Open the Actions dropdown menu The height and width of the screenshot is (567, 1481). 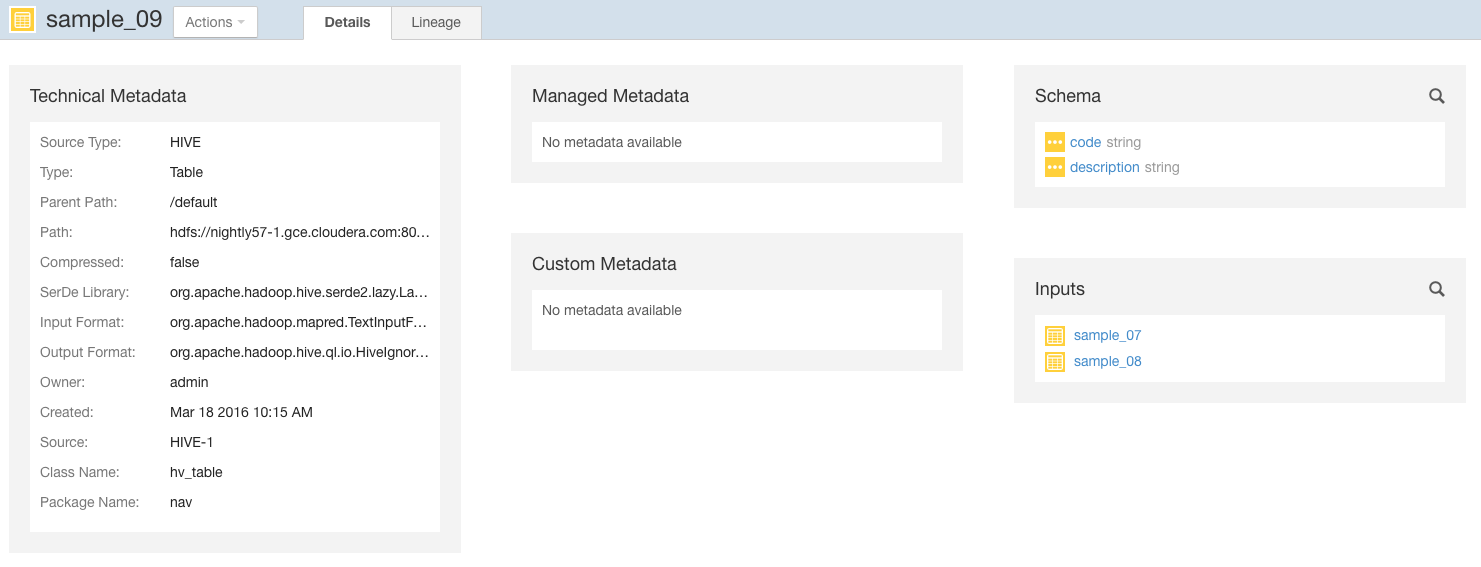[215, 22]
